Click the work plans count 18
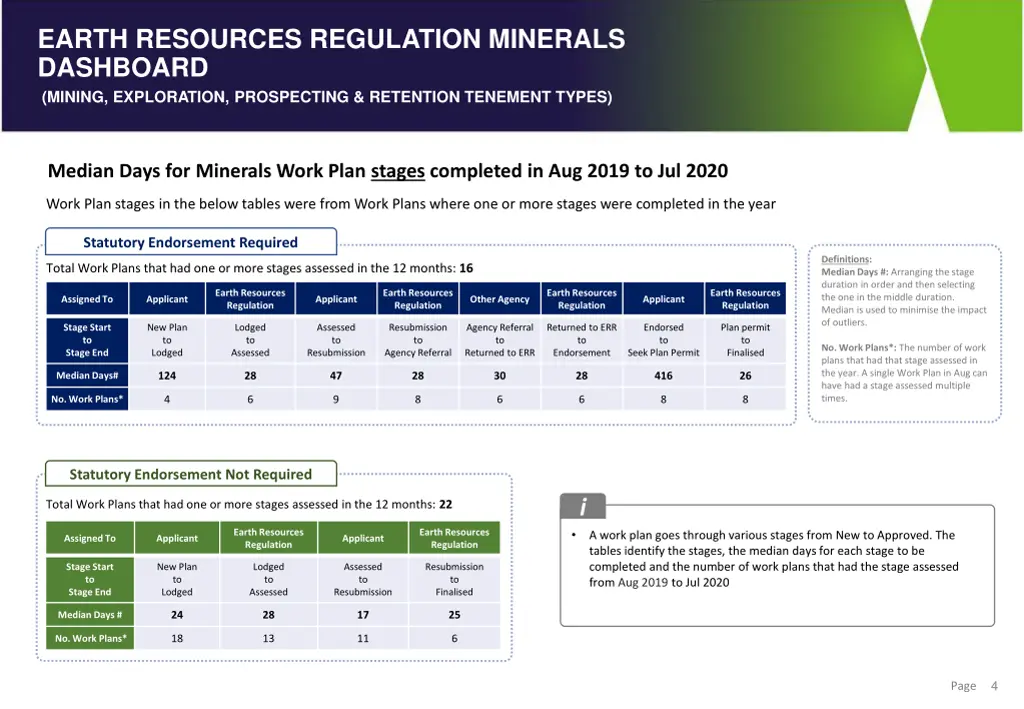The height and width of the screenshot is (709, 1024). [177, 638]
